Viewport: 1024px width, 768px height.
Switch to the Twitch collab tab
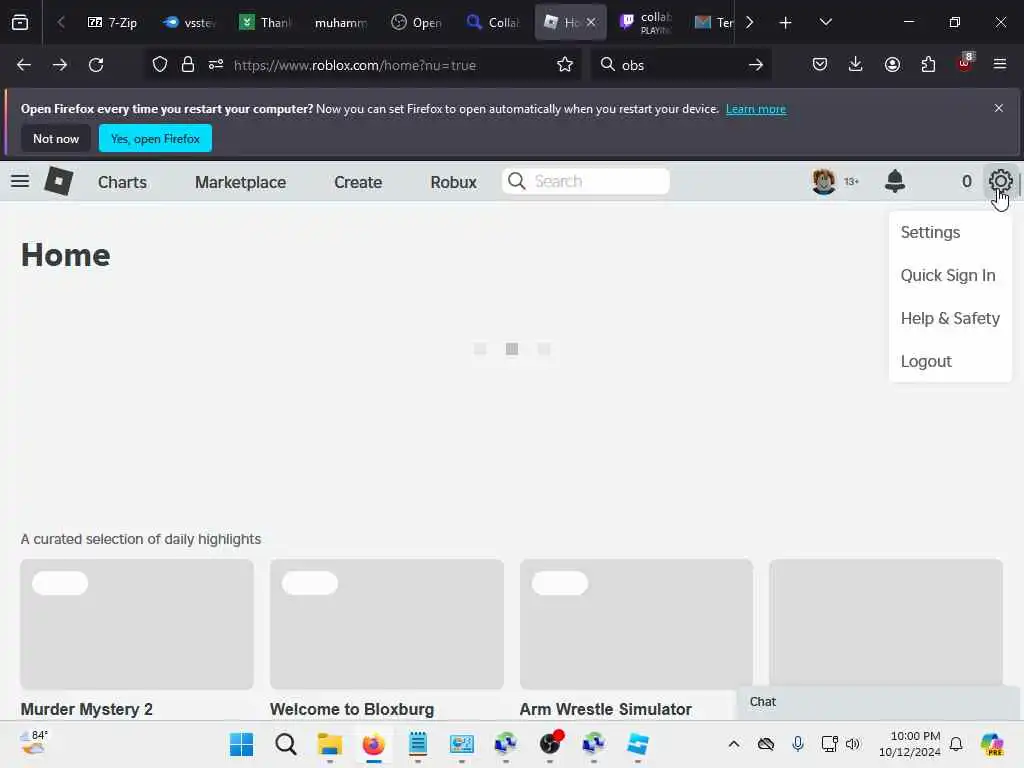(x=647, y=23)
